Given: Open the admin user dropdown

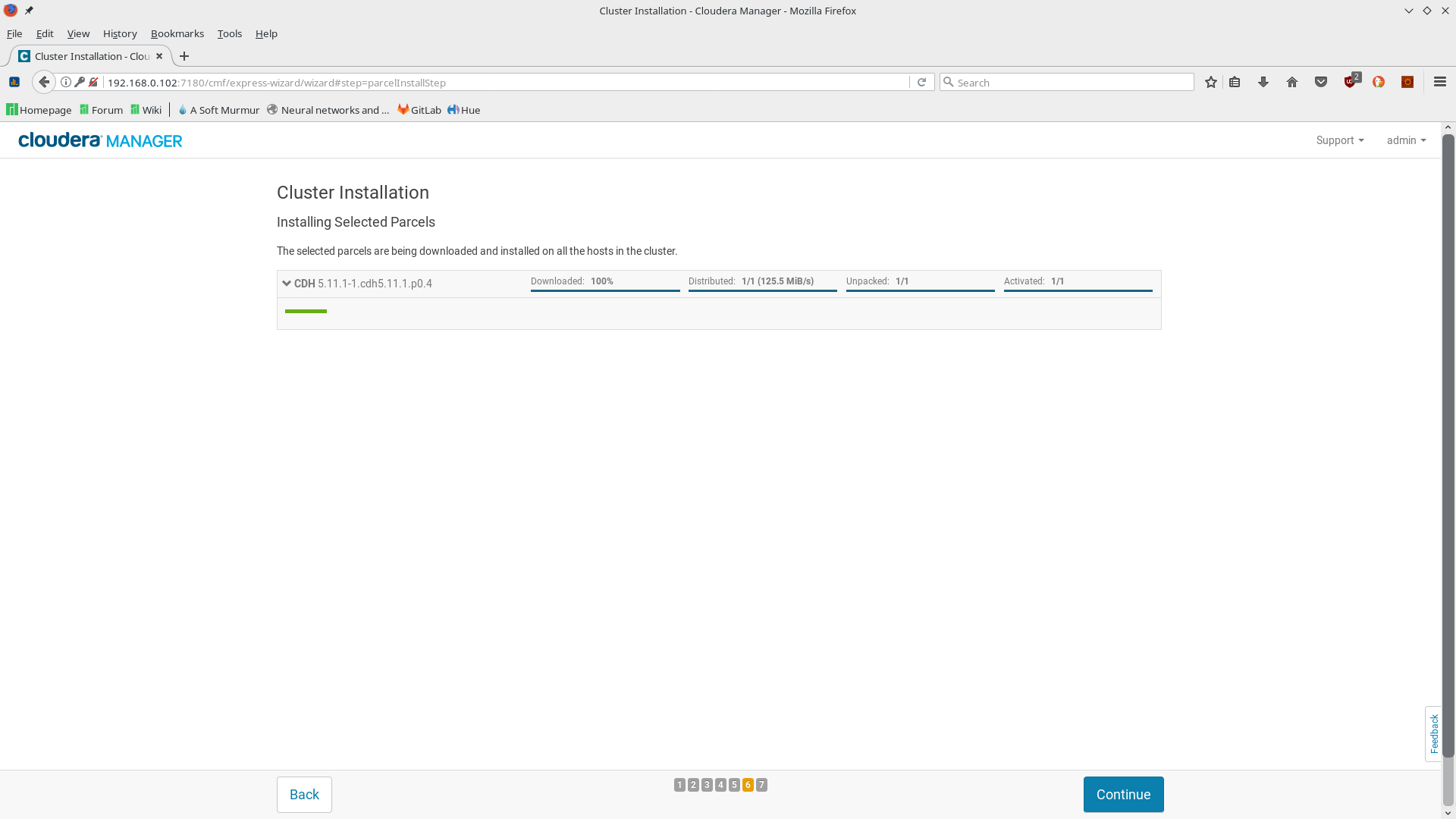Looking at the screenshot, I should pyautogui.click(x=1405, y=140).
